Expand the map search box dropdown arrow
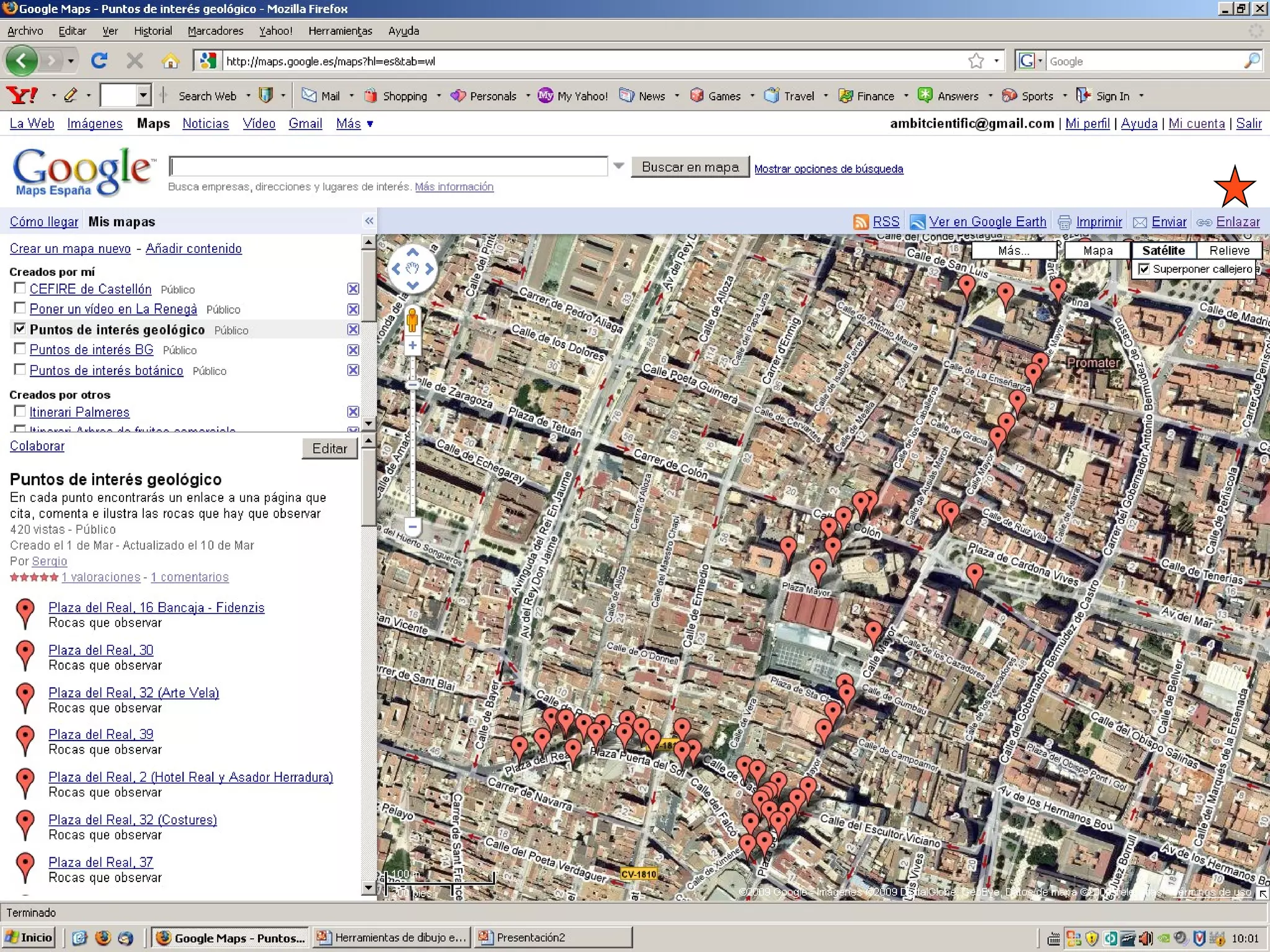Viewport: 1270px width, 952px height. [618, 166]
